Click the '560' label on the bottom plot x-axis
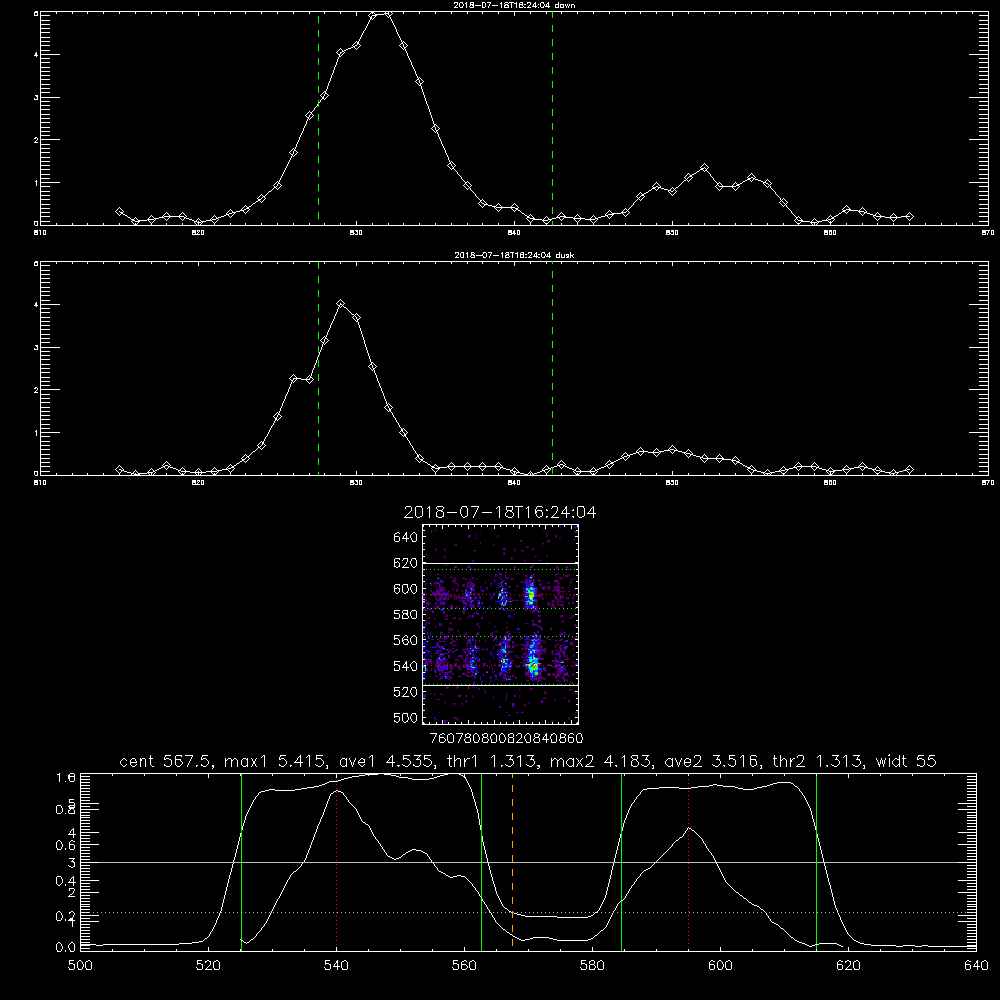The width and height of the screenshot is (1000, 1000). 464,966
